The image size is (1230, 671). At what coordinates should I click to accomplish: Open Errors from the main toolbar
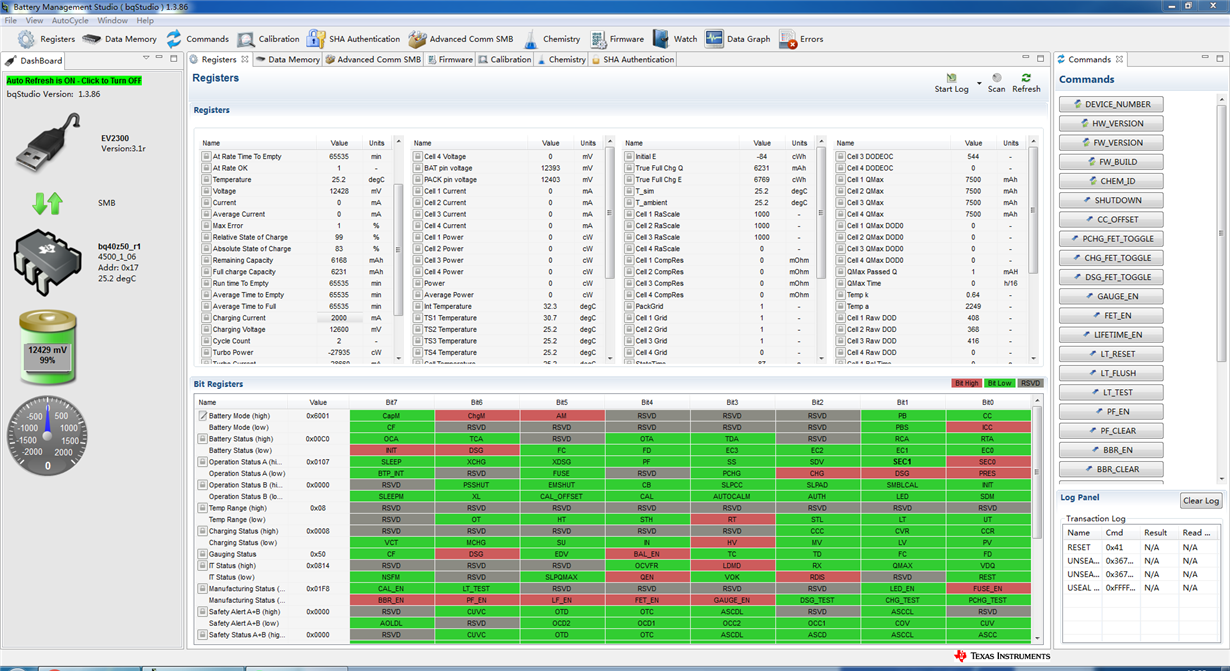(x=801, y=39)
